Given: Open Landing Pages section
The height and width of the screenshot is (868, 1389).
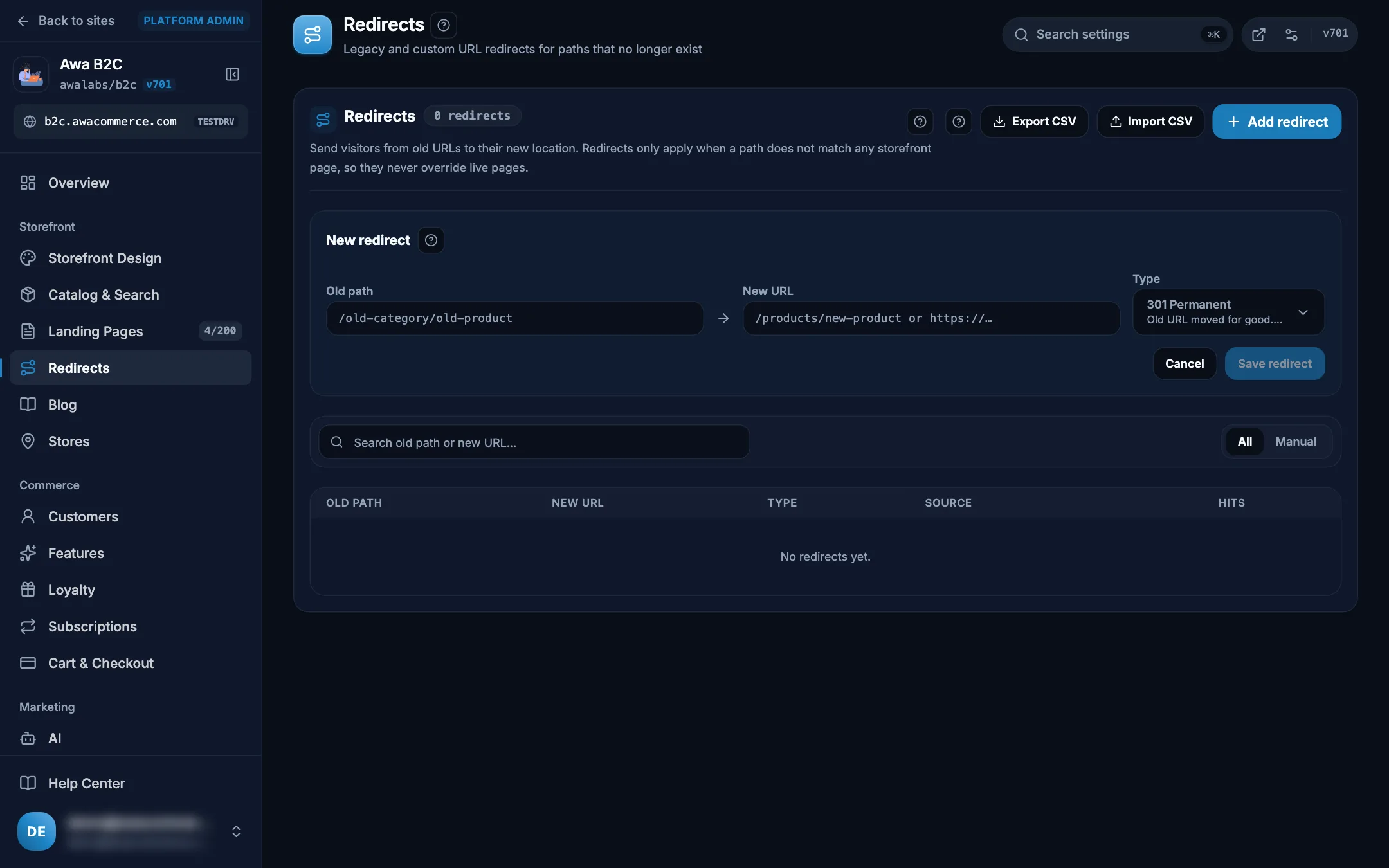Looking at the screenshot, I should pyautogui.click(x=131, y=331).
